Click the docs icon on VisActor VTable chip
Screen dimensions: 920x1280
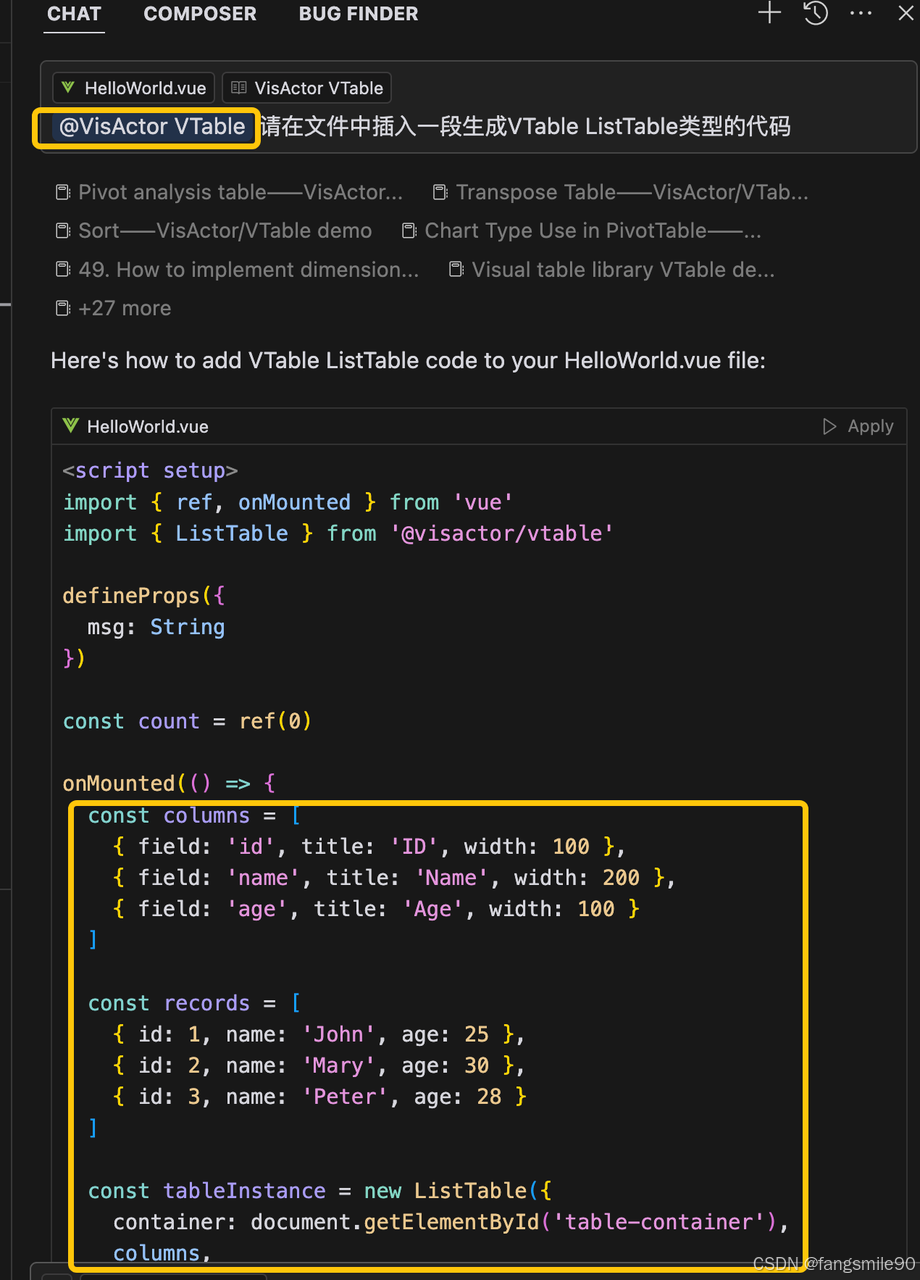[x=239, y=88]
